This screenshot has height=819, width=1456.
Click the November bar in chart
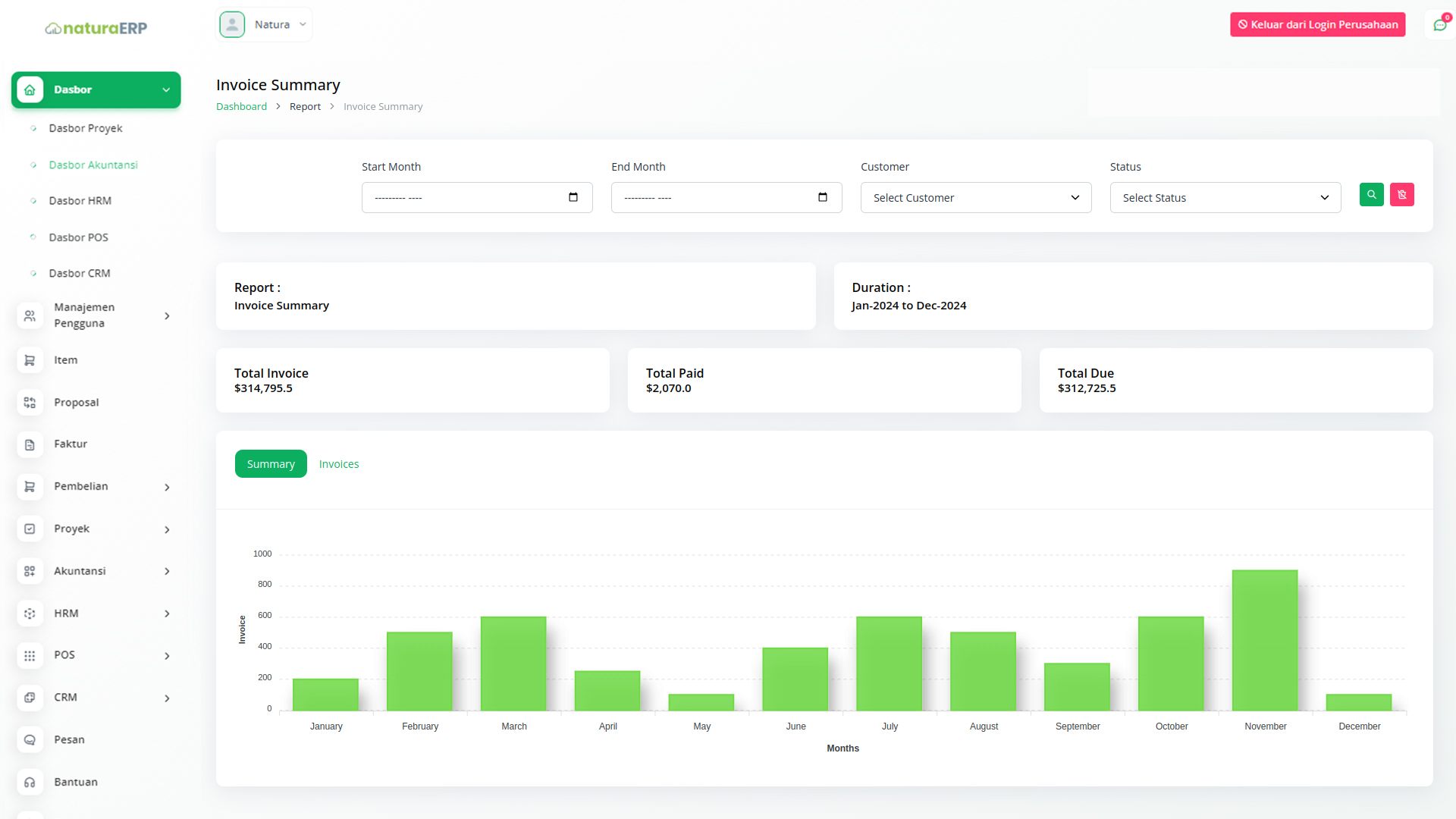(1264, 641)
